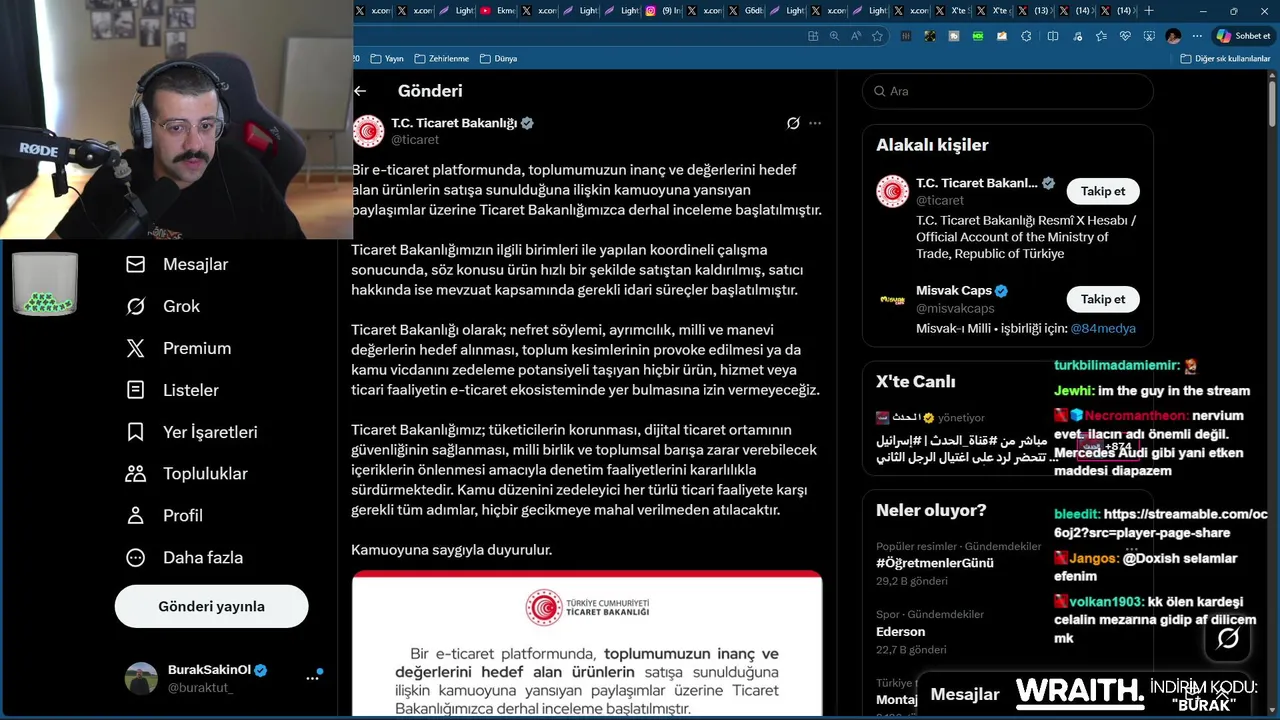The image size is (1280, 720).
Task: Open Misvak Caps profile avatar
Action: (892, 299)
